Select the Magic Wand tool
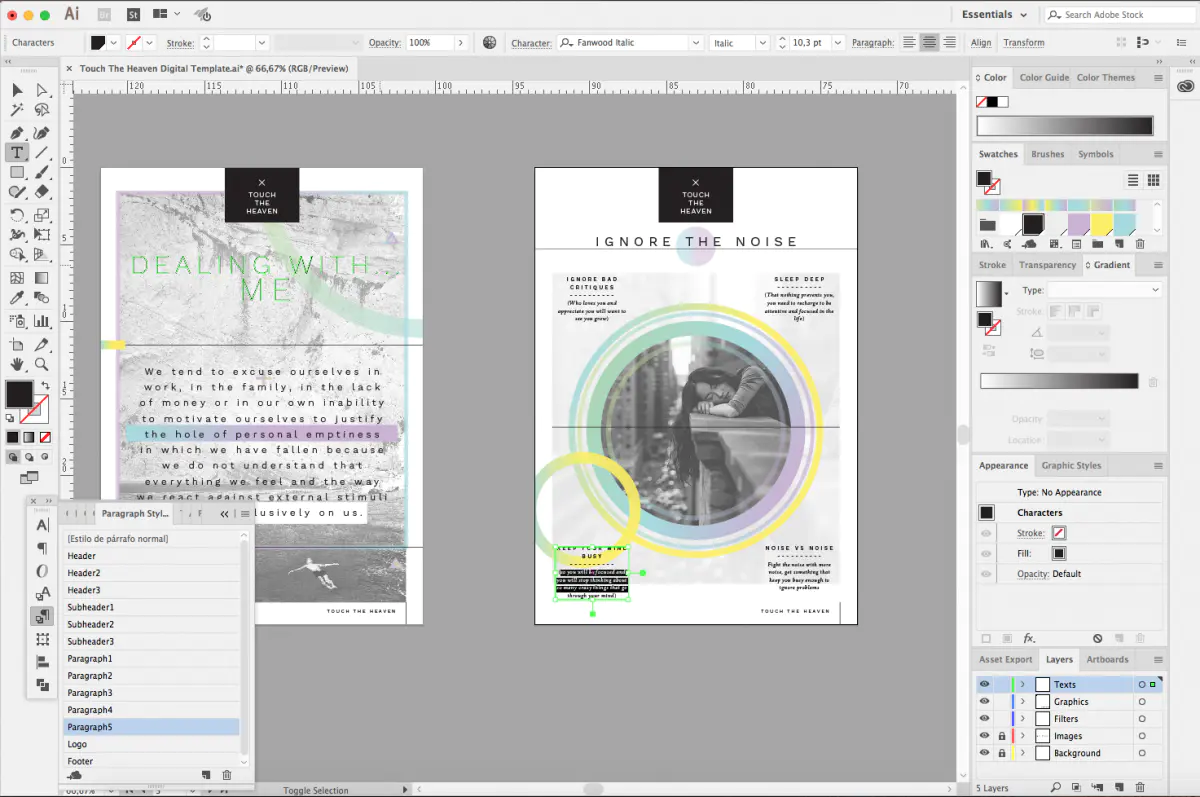This screenshot has width=1200, height=797. (18, 111)
